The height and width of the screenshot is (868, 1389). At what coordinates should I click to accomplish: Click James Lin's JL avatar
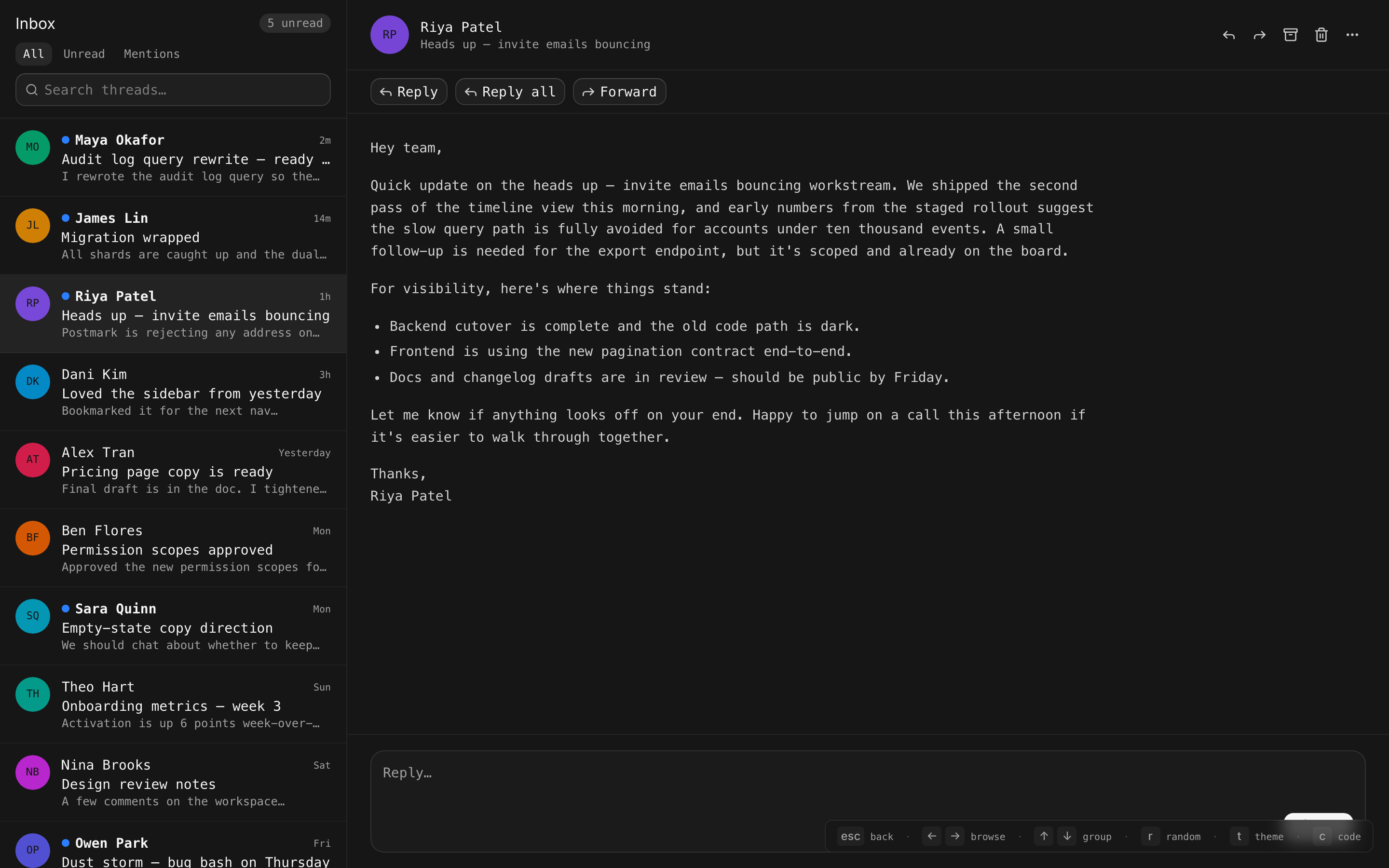coord(33,226)
